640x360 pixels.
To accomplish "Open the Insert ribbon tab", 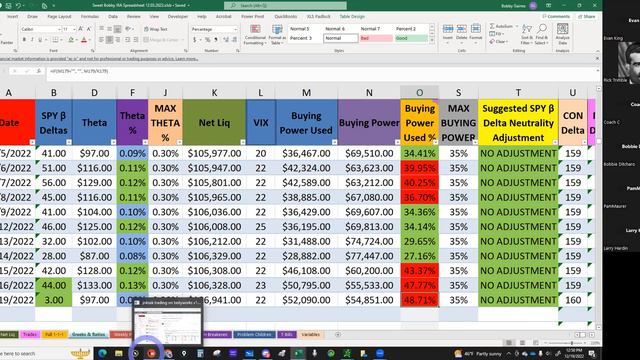I will click(13, 17).
